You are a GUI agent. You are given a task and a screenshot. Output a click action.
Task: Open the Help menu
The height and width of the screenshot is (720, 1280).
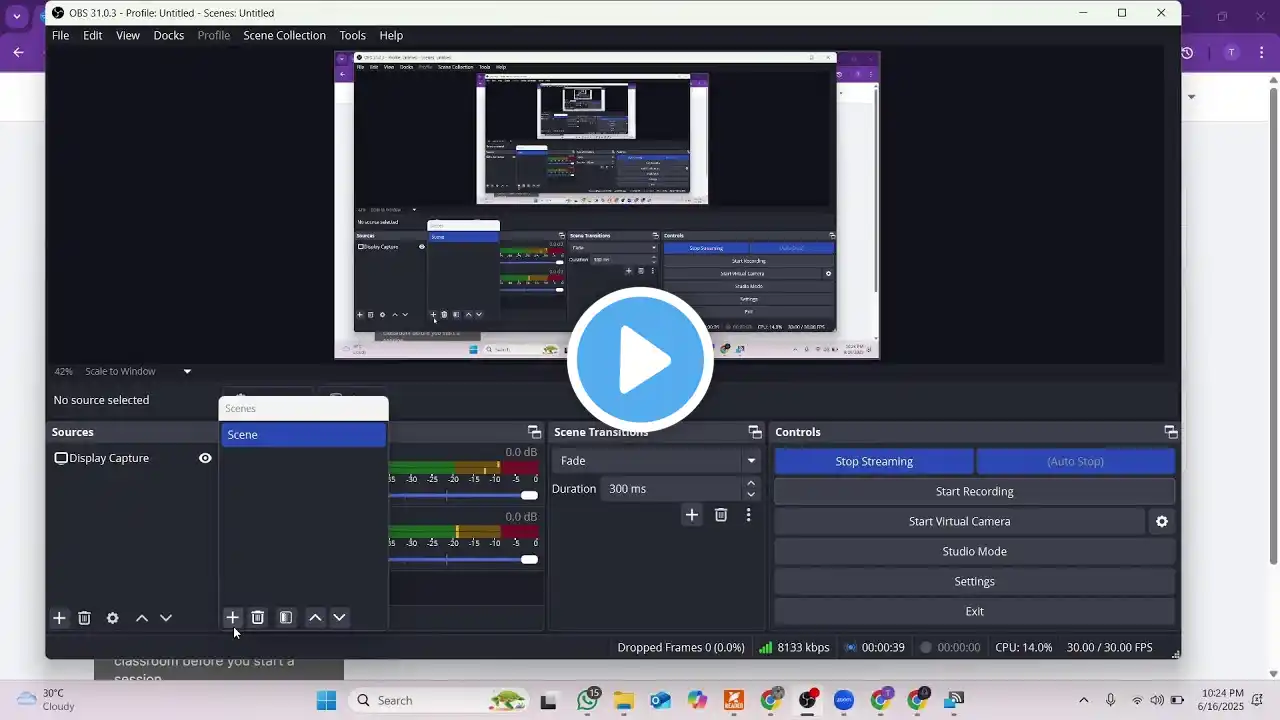click(391, 35)
